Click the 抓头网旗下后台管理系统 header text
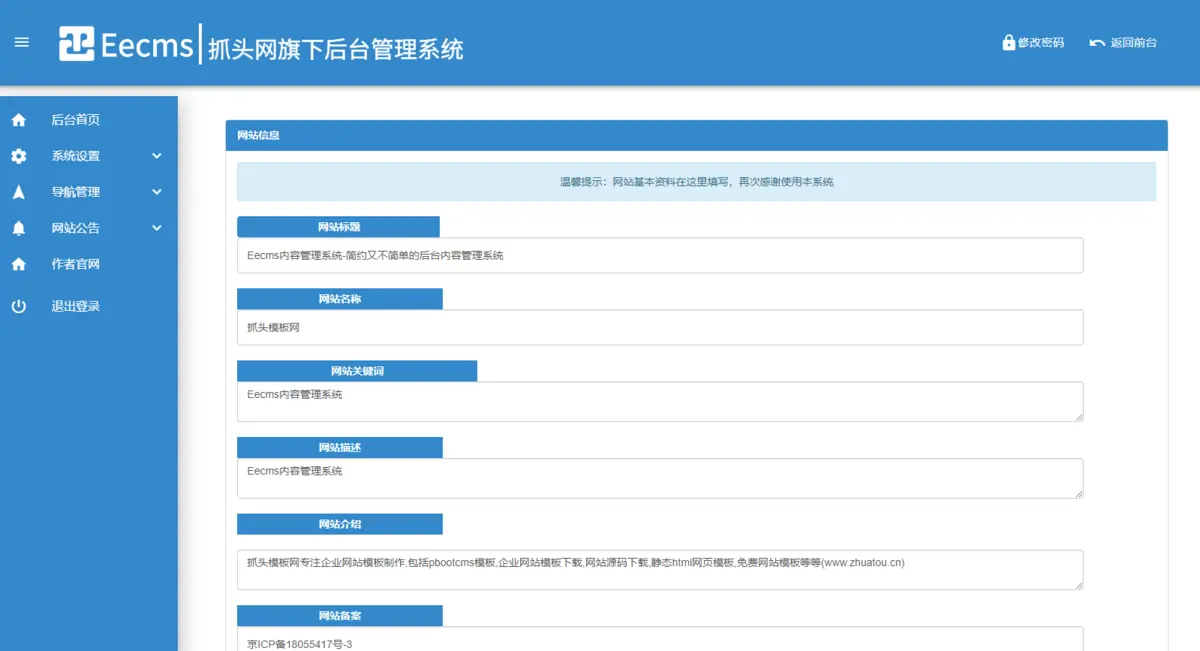The image size is (1200, 651). (336, 48)
